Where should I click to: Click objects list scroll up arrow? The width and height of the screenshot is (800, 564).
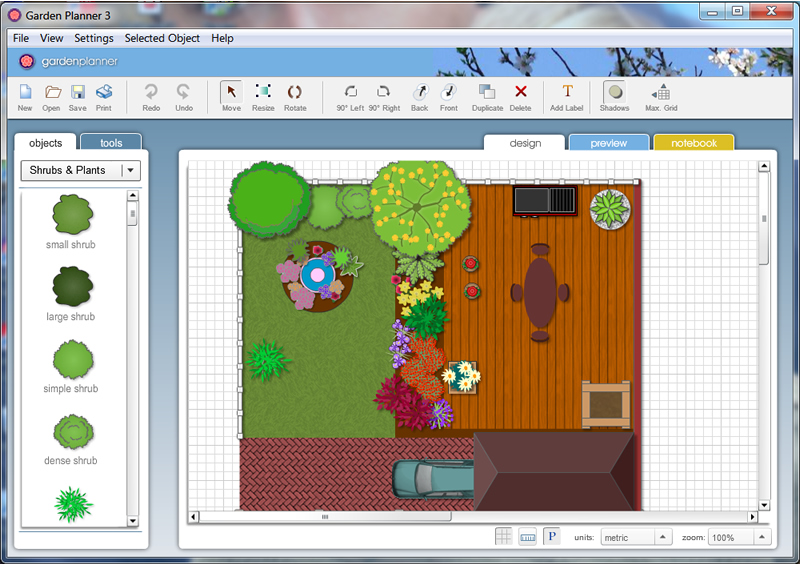tap(133, 195)
